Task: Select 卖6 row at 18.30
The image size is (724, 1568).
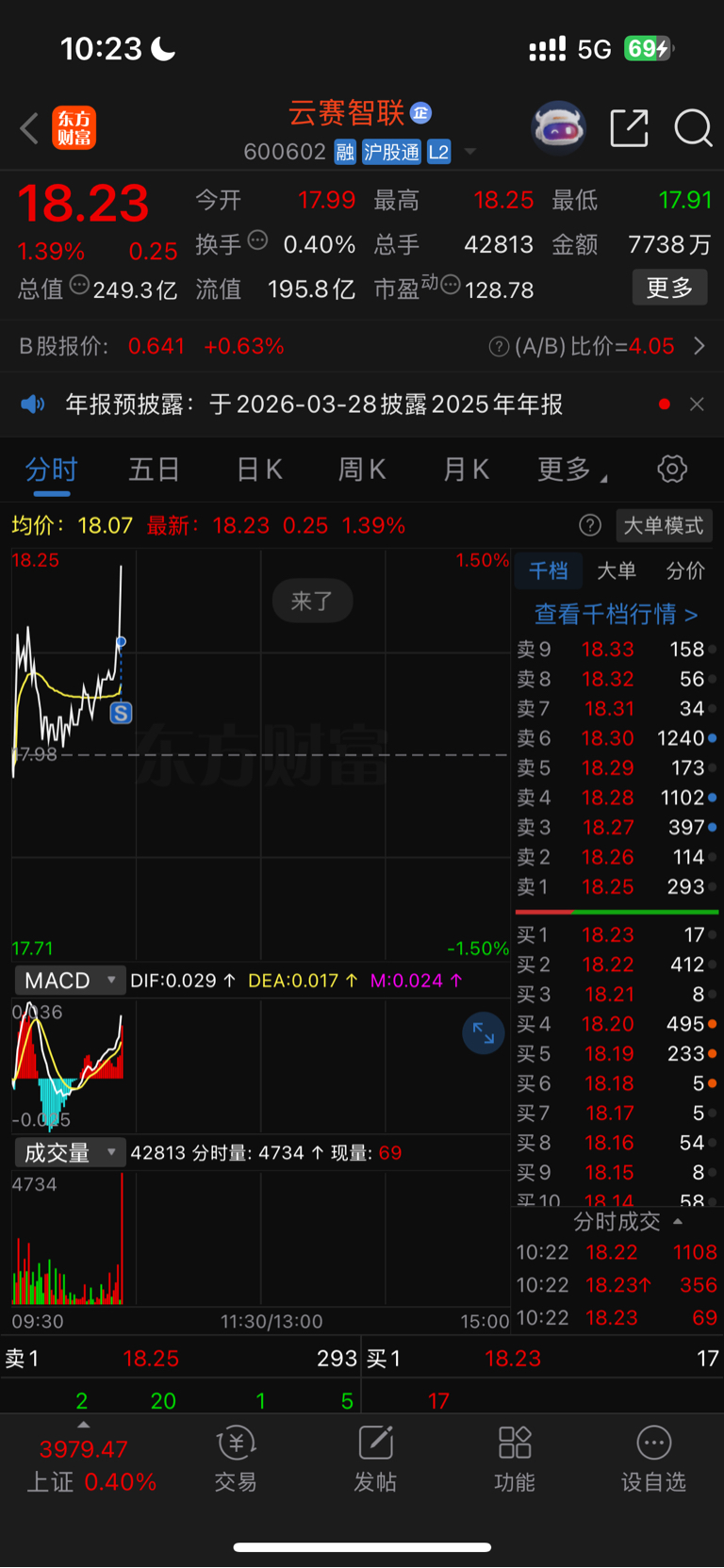Action: 617,738
